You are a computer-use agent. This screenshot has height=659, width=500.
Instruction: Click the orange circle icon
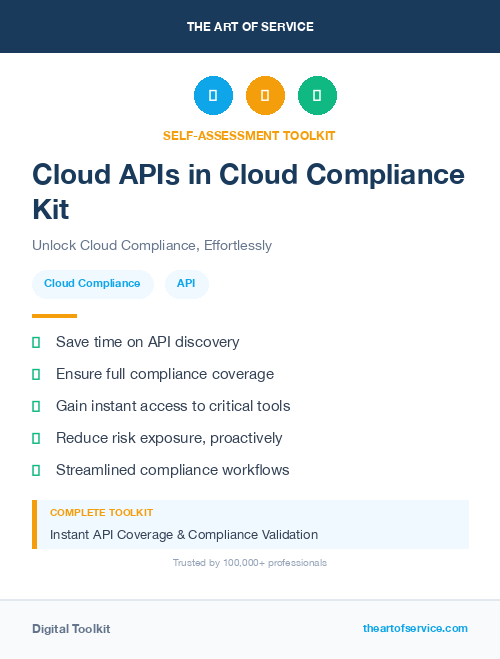click(265, 95)
